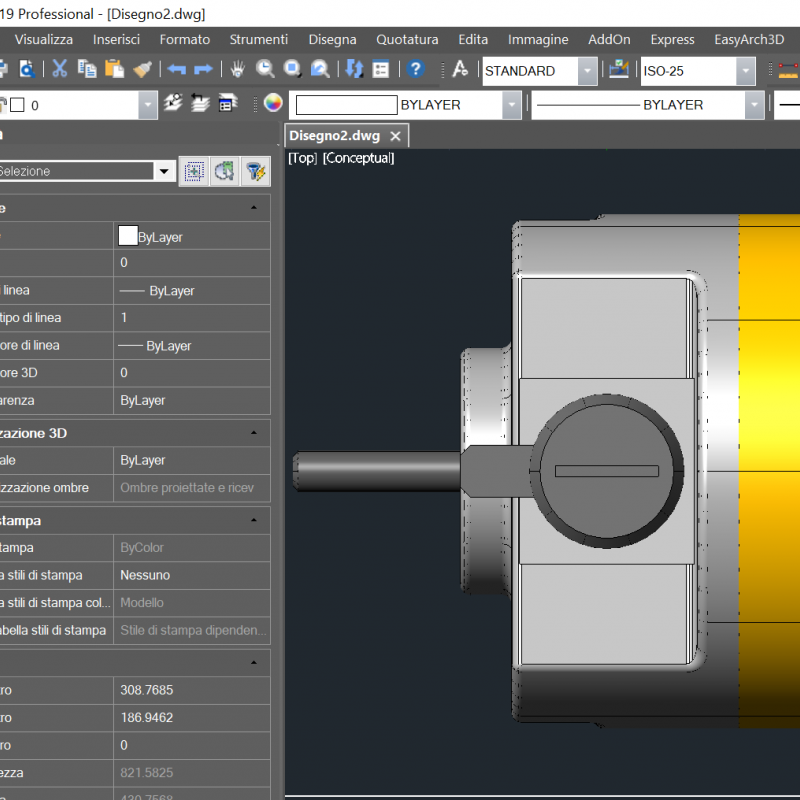Image resolution: width=800 pixels, height=800 pixels.
Task: Open Help with the question mark icon
Action: click(x=416, y=69)
